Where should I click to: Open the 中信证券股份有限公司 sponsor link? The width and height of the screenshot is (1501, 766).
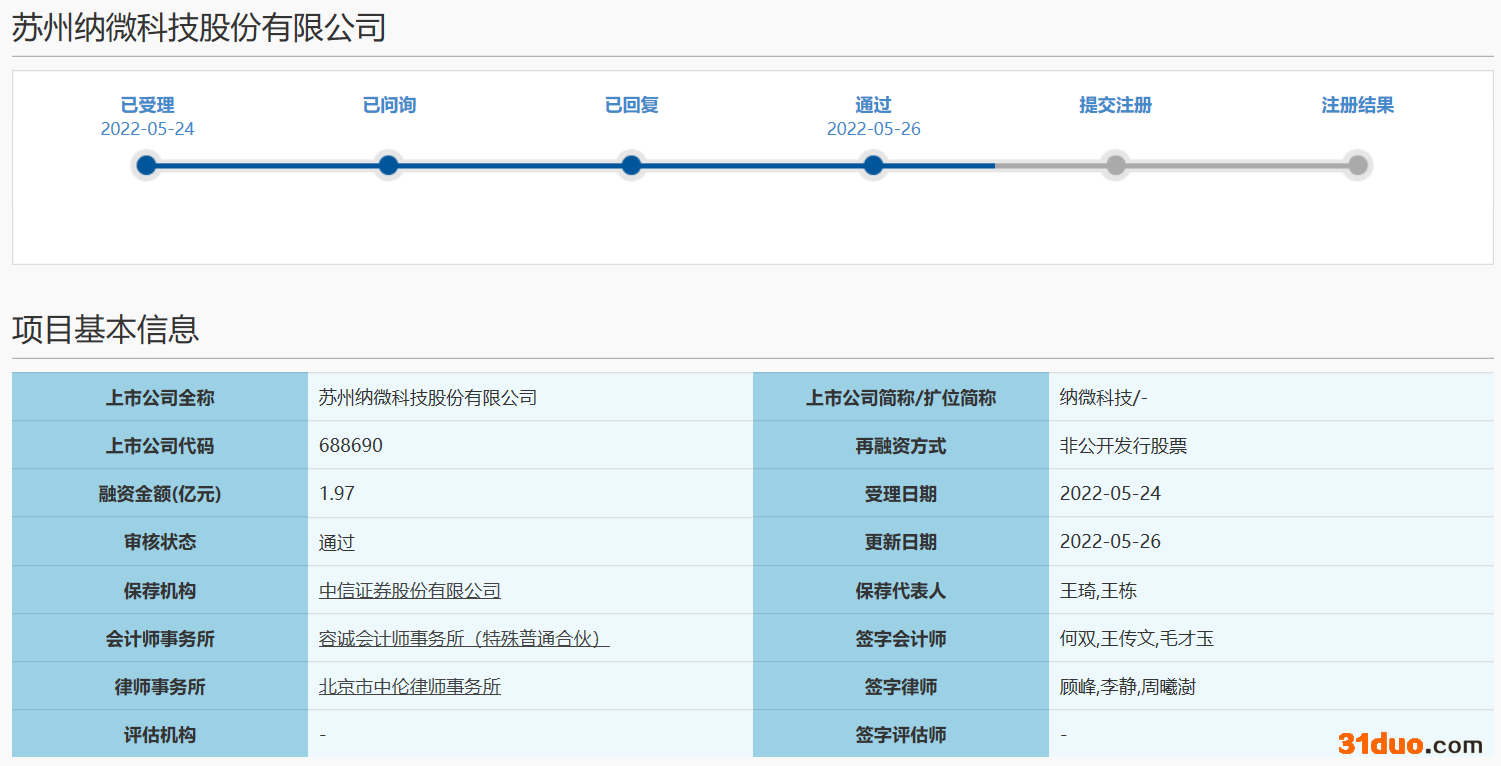pos(409,591)
